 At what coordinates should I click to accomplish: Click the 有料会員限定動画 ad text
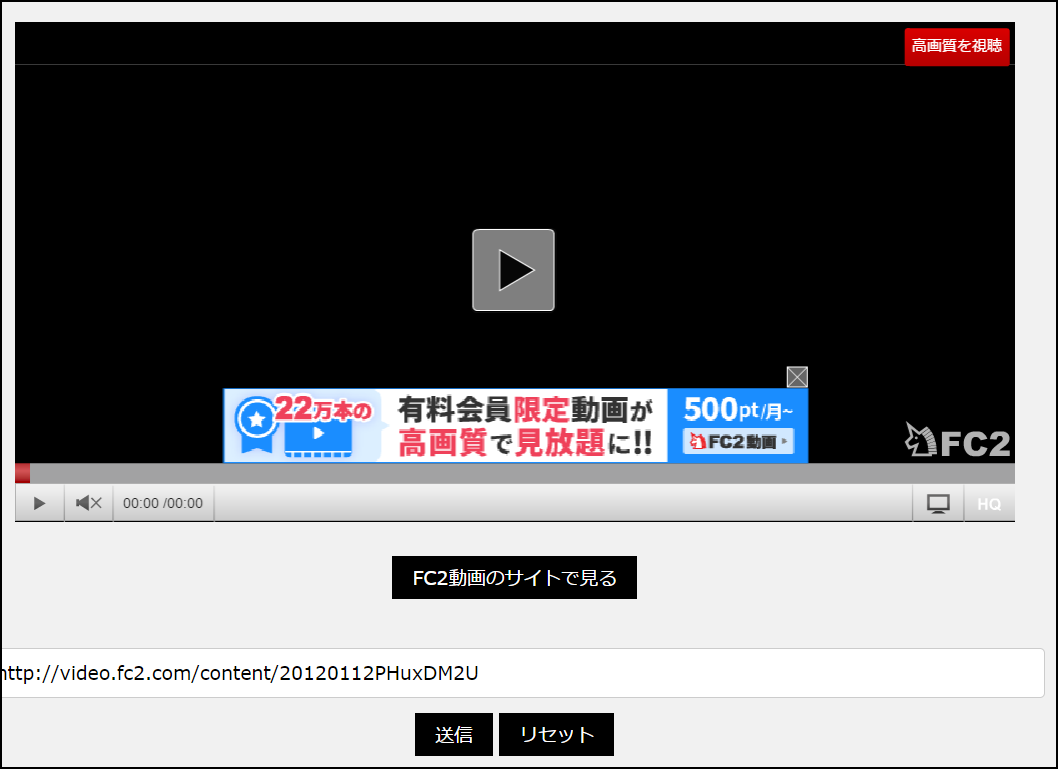(525, 410)
